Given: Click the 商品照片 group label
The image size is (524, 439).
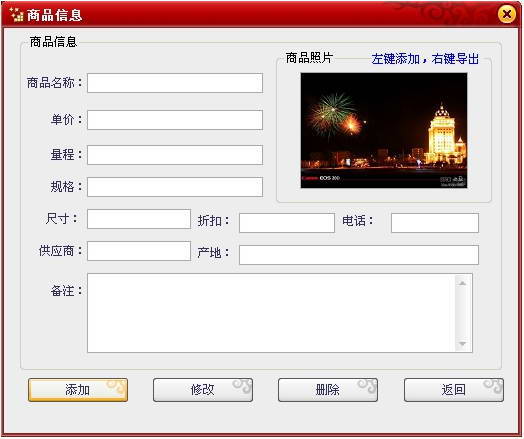Looking at the screenshot, I should click(309, 58).
